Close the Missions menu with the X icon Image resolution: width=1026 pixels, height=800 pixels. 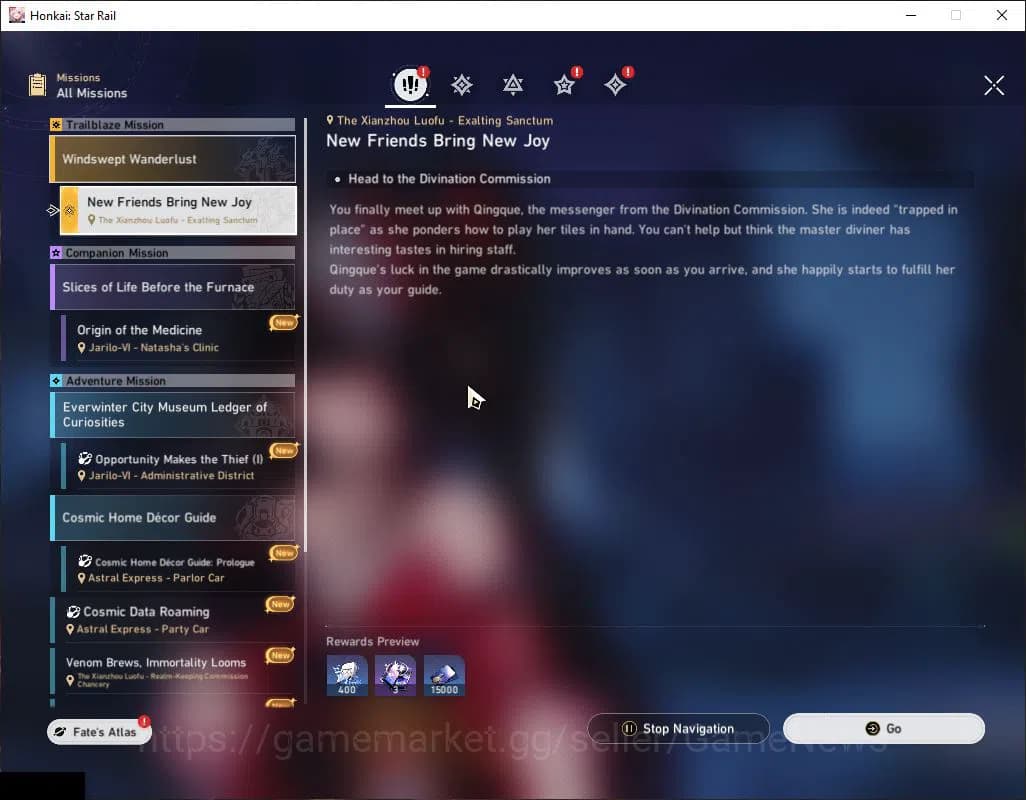[x=994, y=84]
